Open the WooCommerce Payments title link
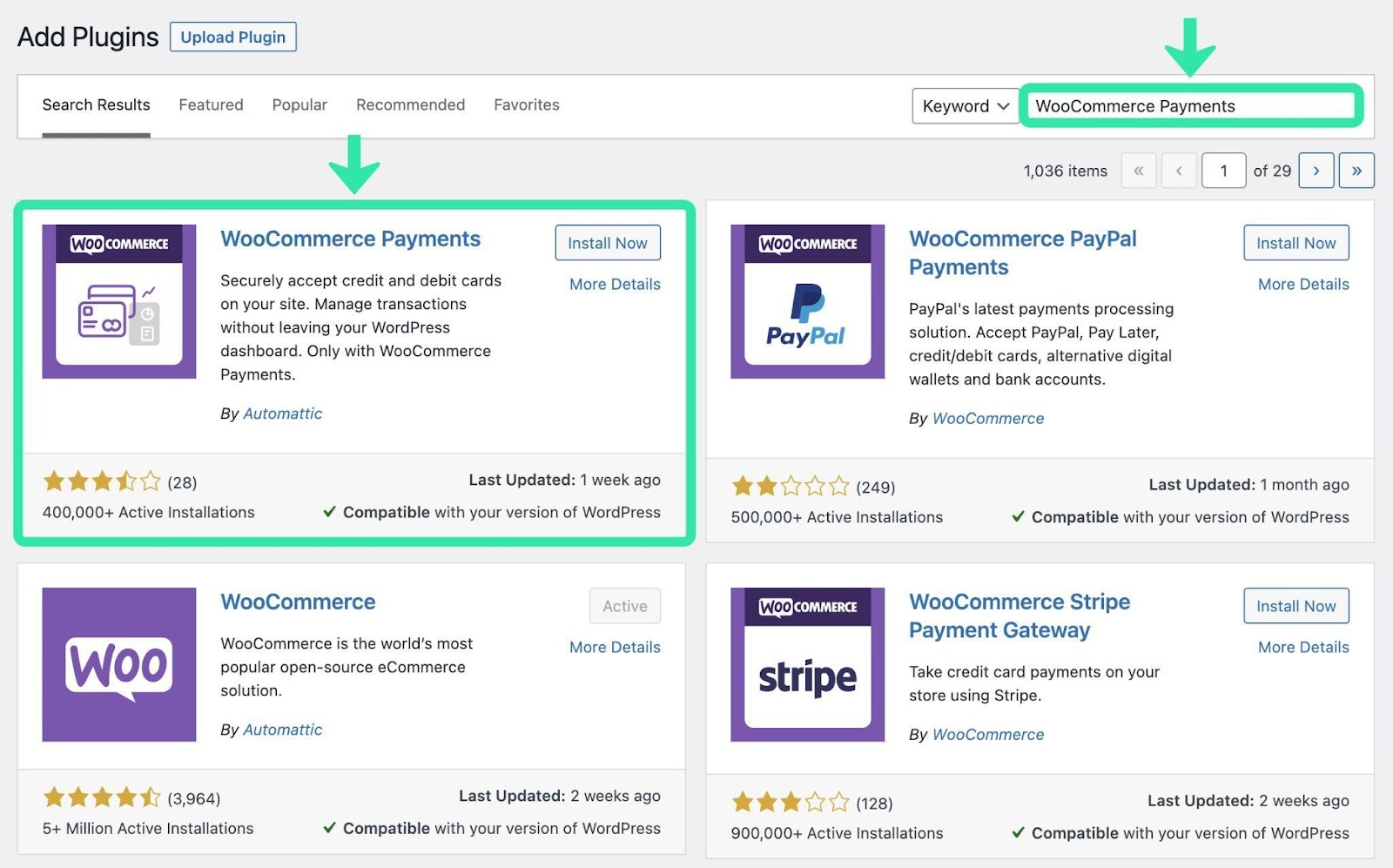 [350, 239]
